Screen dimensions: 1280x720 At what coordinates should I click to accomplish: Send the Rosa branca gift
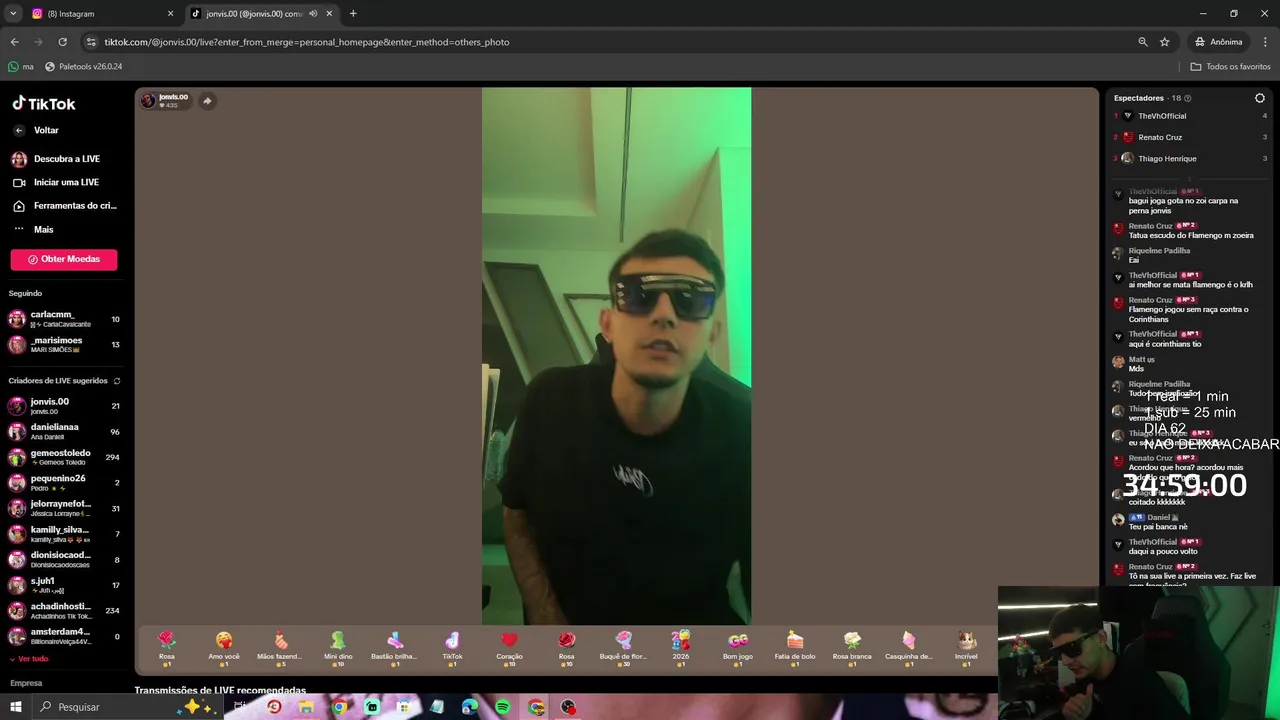(852, 648)
